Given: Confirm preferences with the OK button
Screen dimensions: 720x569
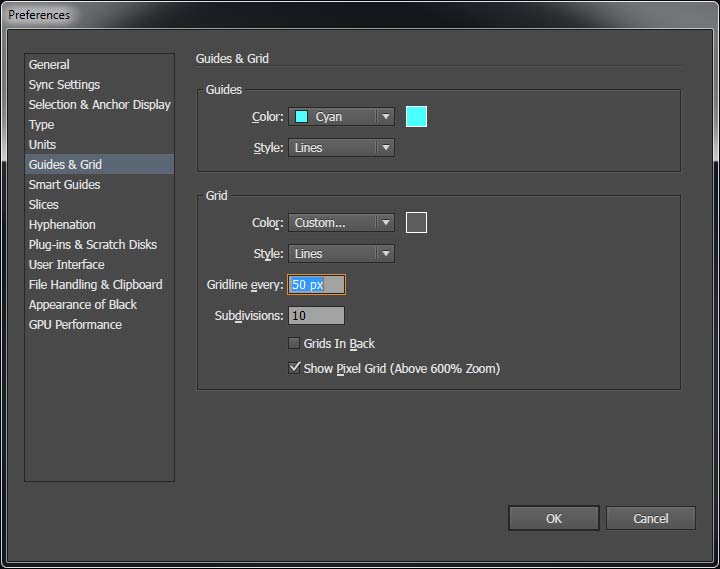Looking at the screenshot, I should pyautogui.click(x=554, y=518).
